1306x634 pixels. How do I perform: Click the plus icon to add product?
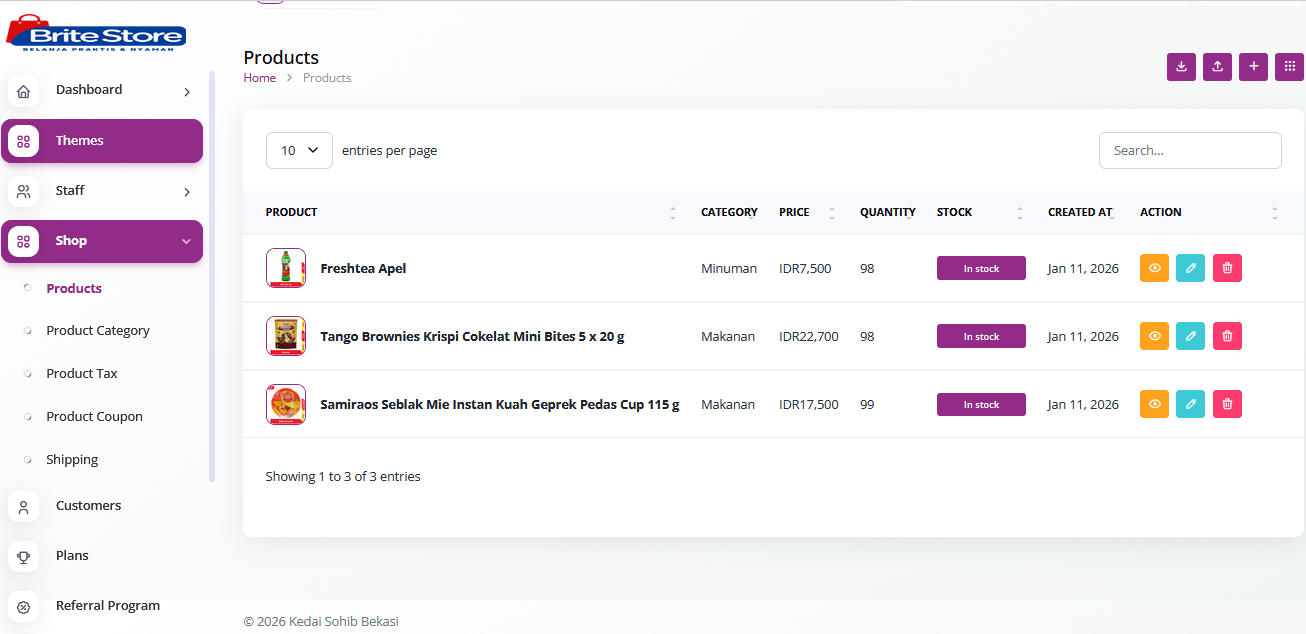pos(1253,67)
